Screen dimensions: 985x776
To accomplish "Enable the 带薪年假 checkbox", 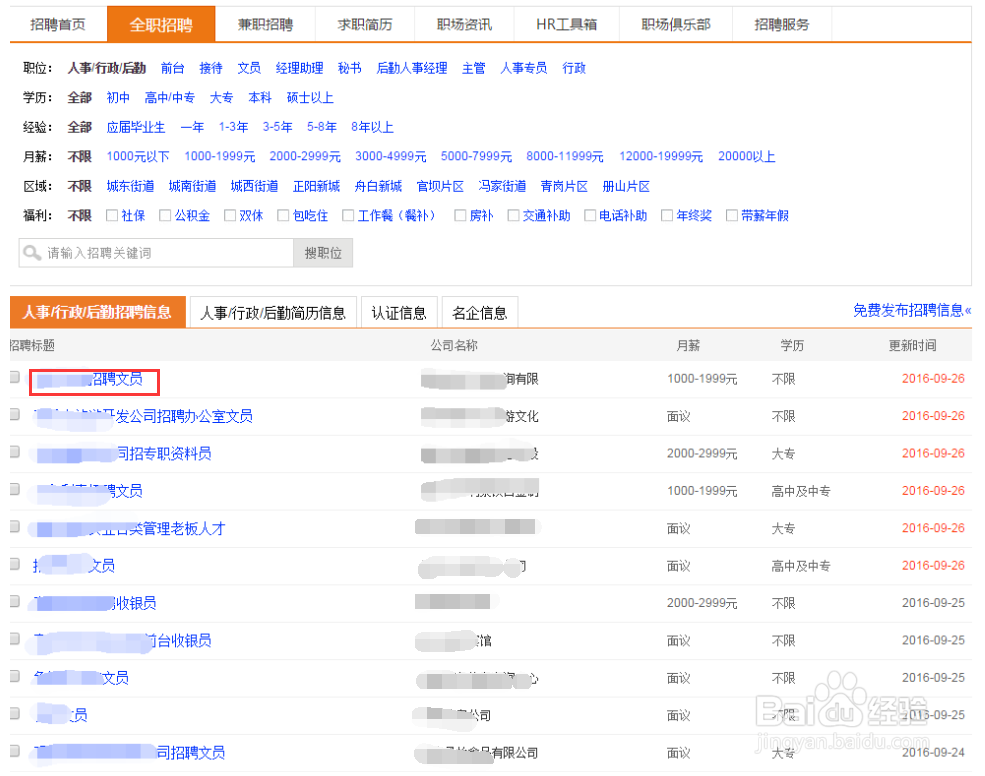I will pos(732,216).
